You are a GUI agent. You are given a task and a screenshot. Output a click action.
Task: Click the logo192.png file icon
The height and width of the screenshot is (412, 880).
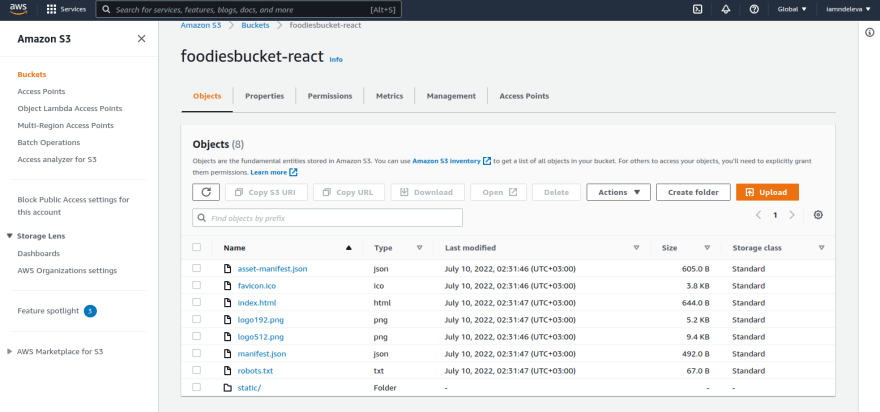click(x=227, y=320)
